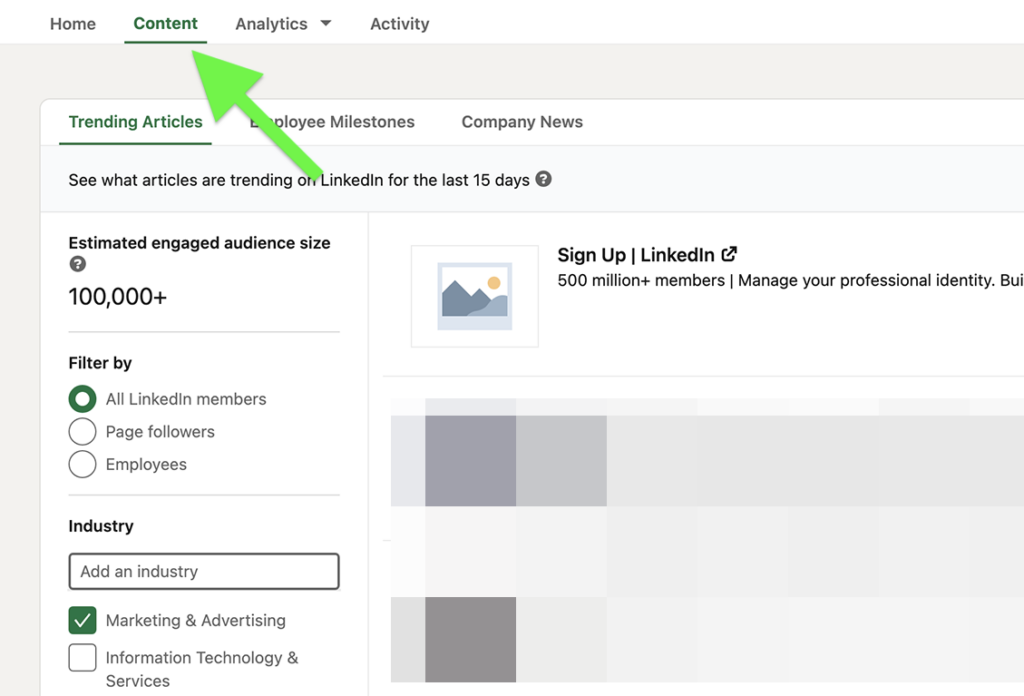
Task: Open the Sign Up | LinkedIn article link
Action: pyautogui.click(x=636, y=255)
